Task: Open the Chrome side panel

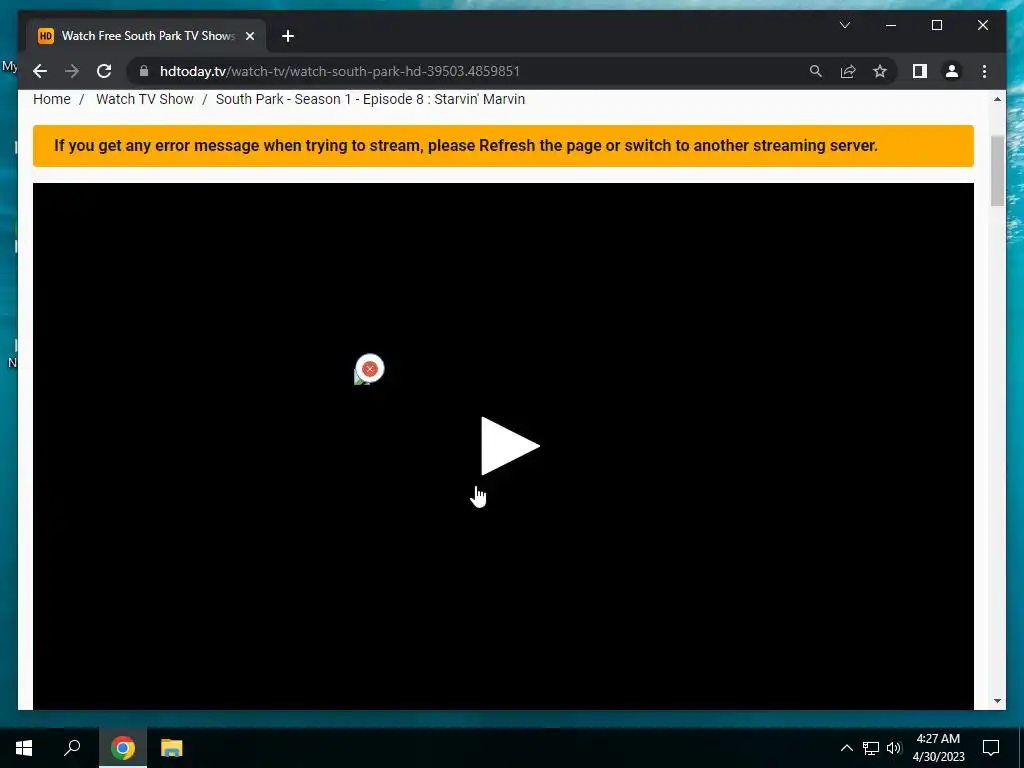Action: coord(920,71)
